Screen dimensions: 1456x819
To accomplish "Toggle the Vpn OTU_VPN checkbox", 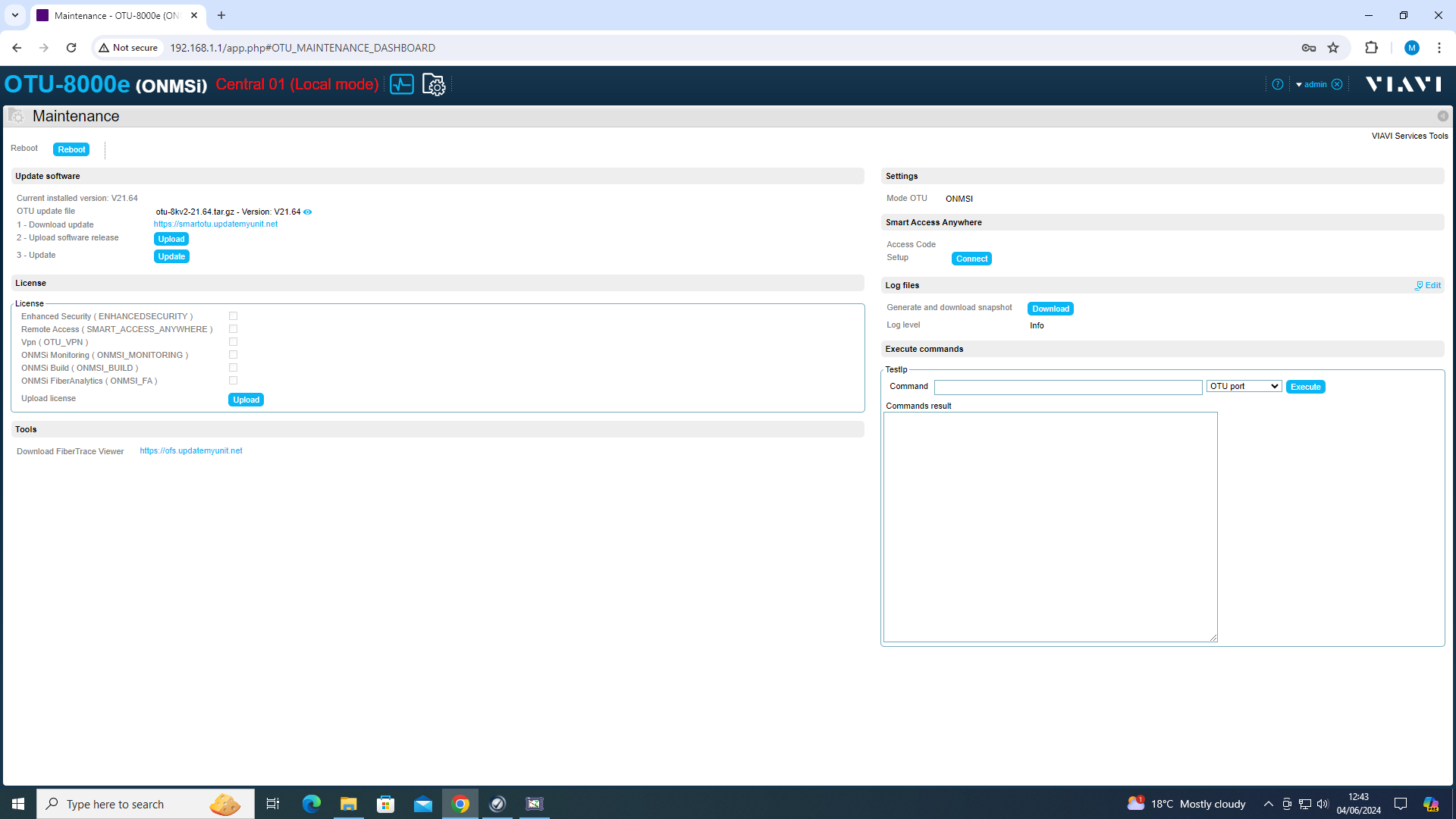I will pos(233,342).
